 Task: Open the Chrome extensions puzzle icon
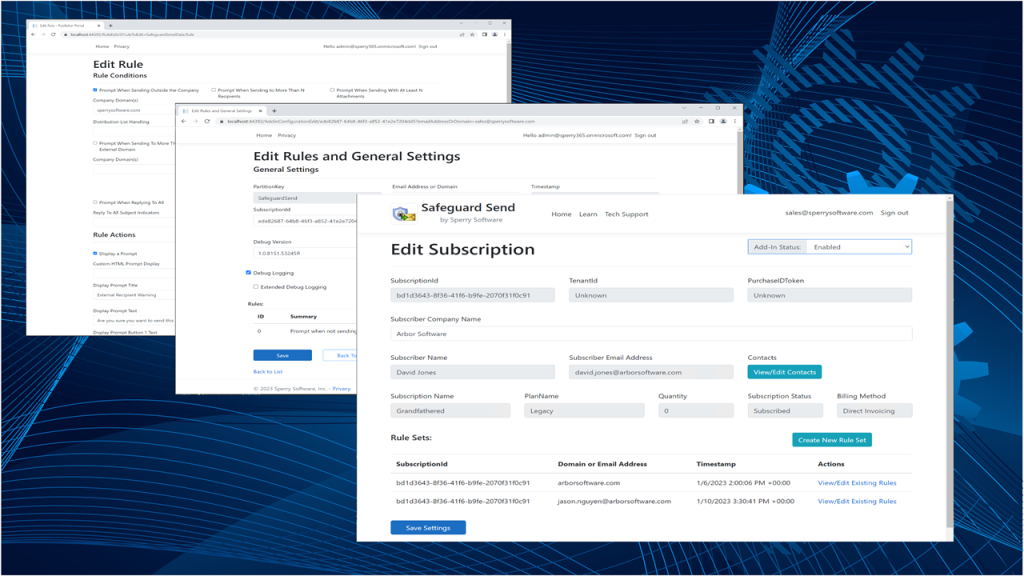(x=711, y=120)
